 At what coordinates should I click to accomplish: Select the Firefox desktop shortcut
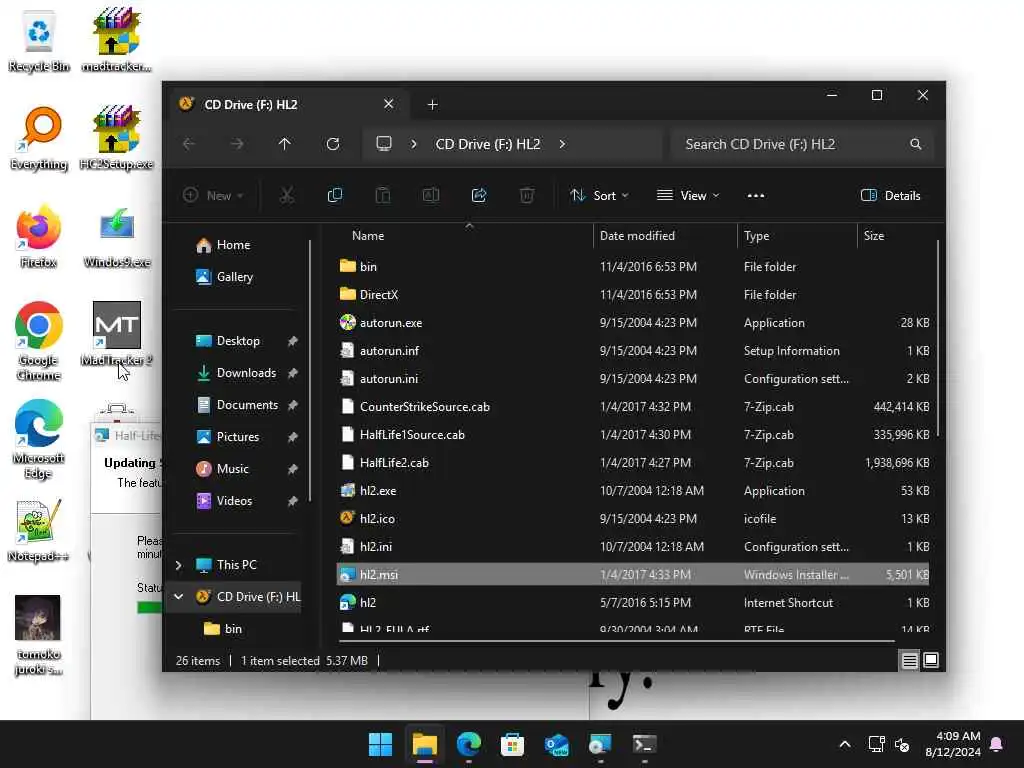pyautogui.click(x=39, y=236)
